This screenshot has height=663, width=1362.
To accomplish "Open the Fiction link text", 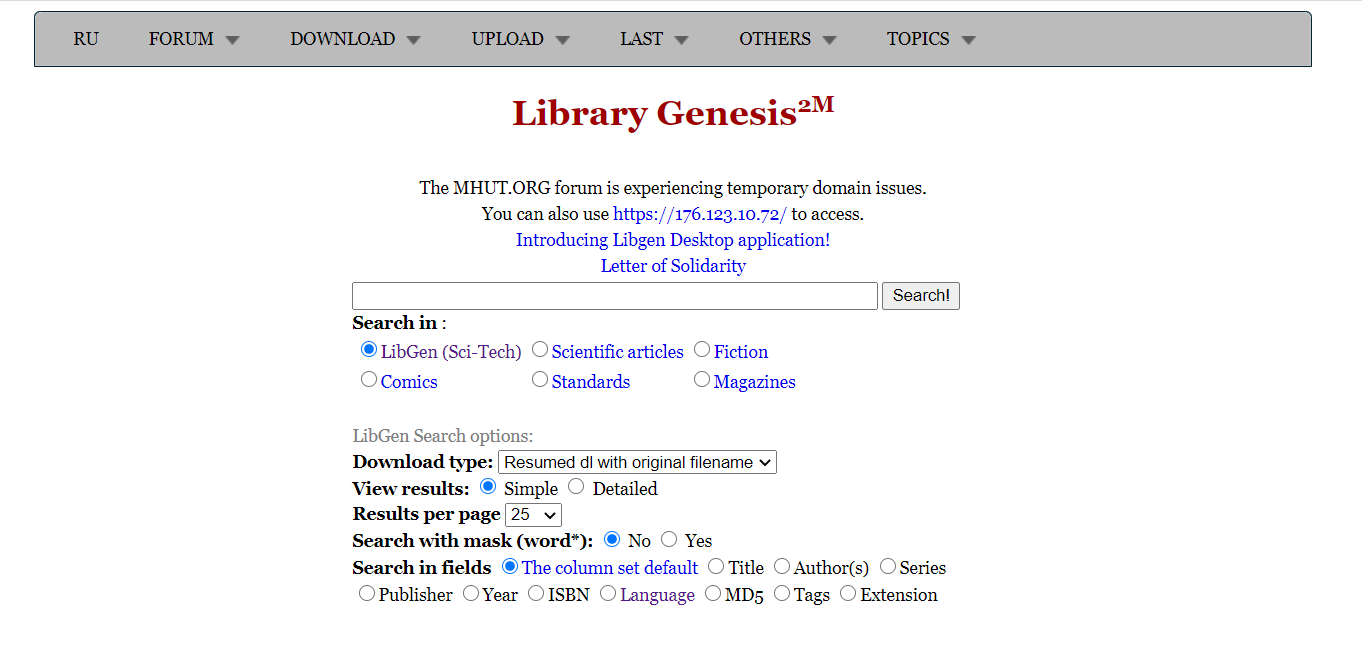I will pos(741,352).
